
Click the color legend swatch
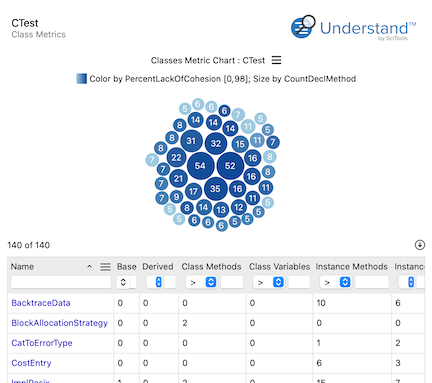click(x=81, y=79)
